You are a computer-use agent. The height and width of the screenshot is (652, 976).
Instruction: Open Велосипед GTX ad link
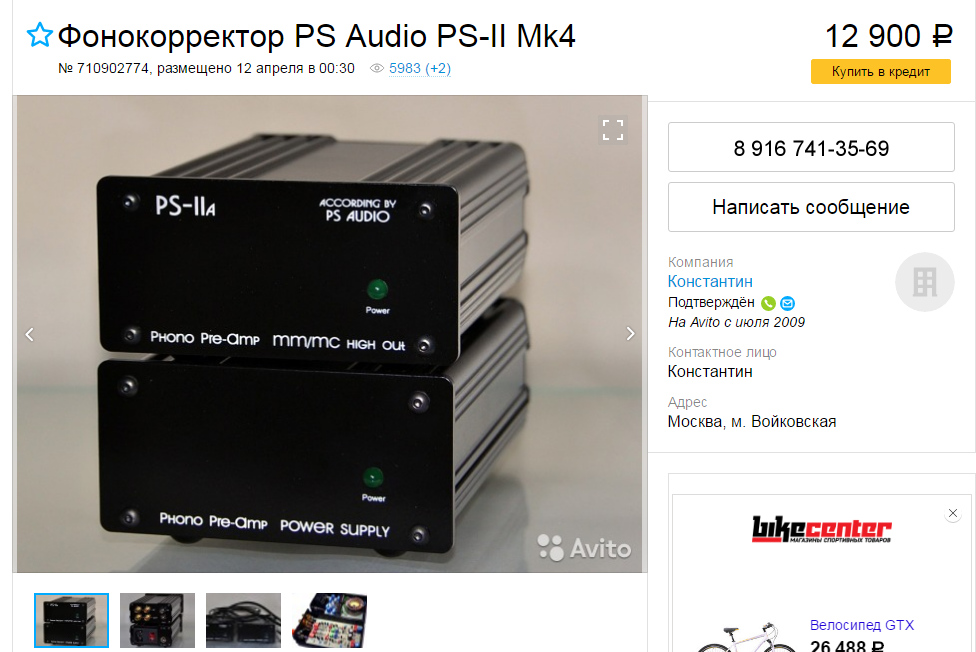861,625
